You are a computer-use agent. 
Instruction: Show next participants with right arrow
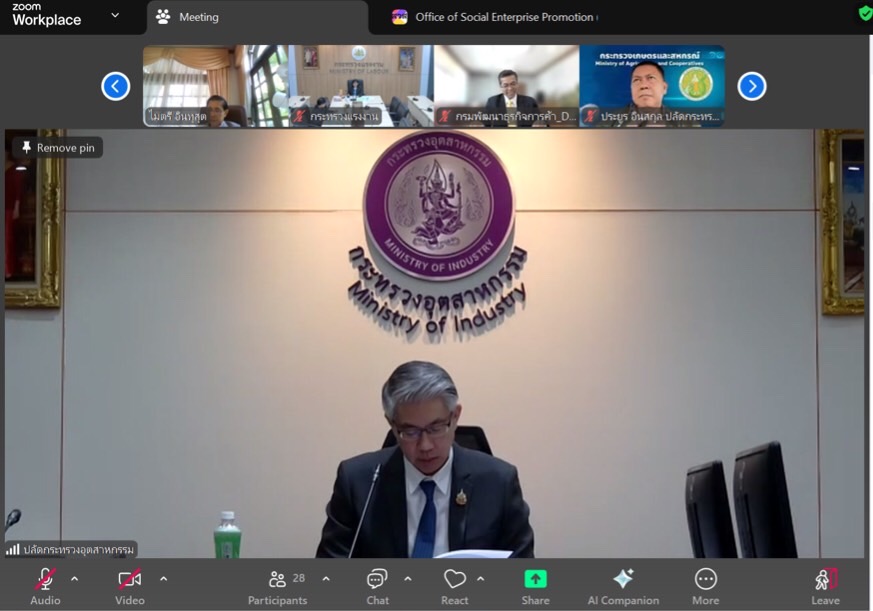tap(752, 86)
